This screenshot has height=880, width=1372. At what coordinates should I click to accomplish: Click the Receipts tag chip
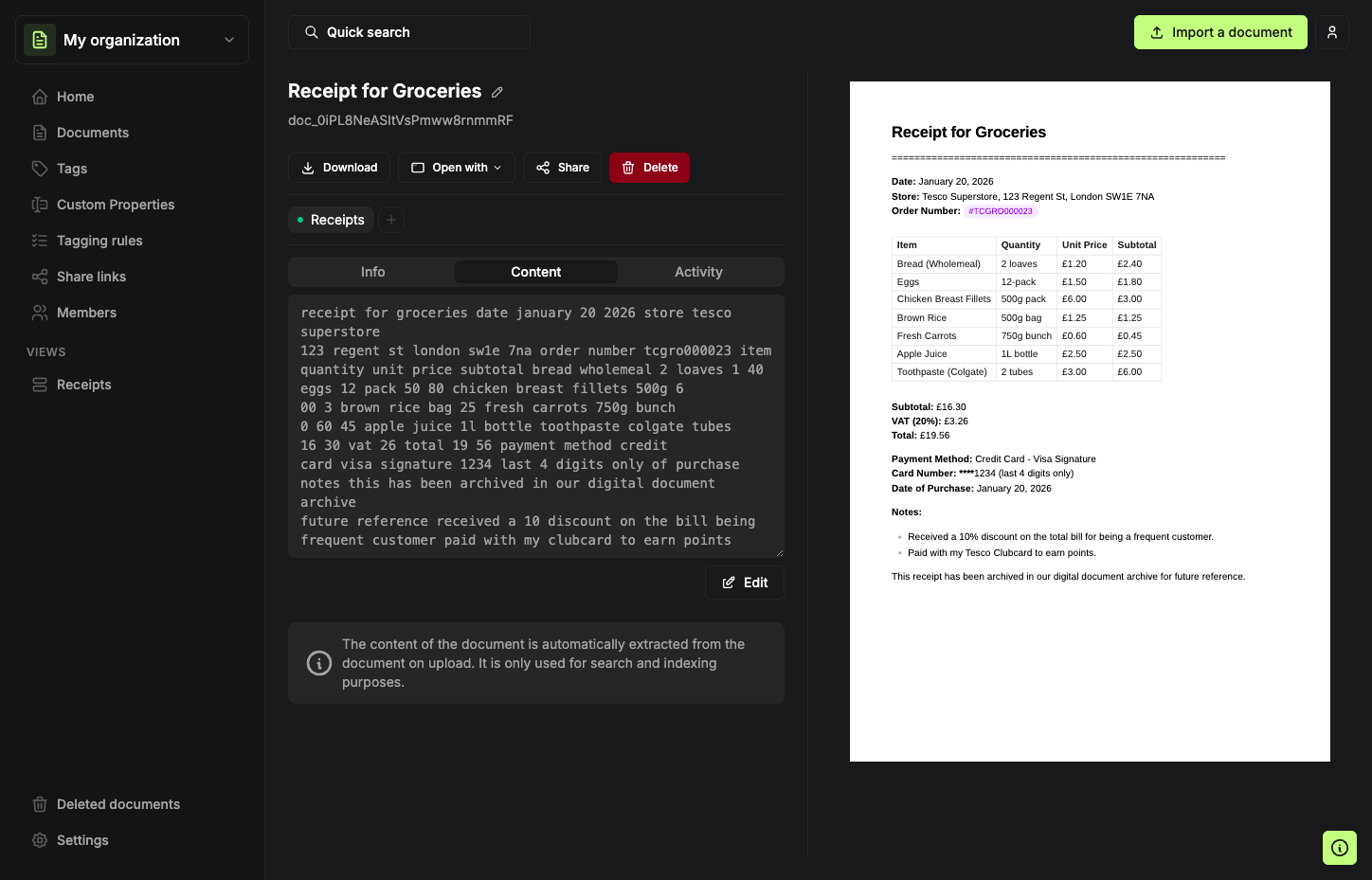click(x=331, y=220)
